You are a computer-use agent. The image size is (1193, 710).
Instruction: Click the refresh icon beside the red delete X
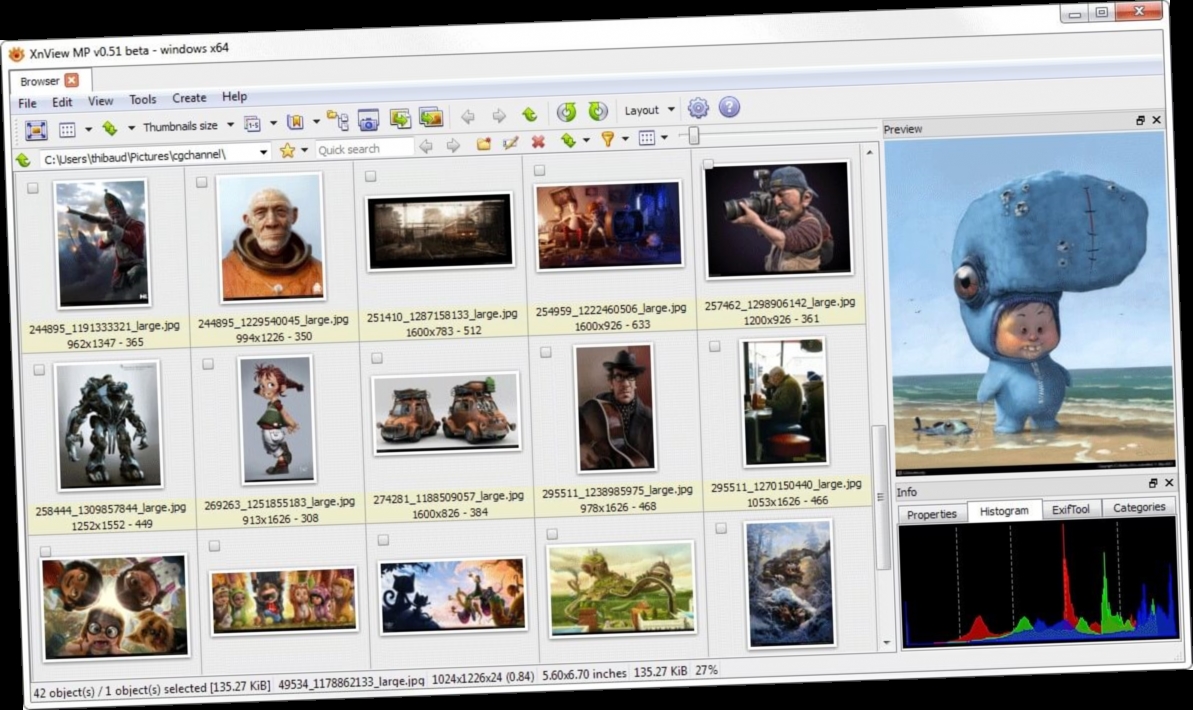(x=568, y=141)
